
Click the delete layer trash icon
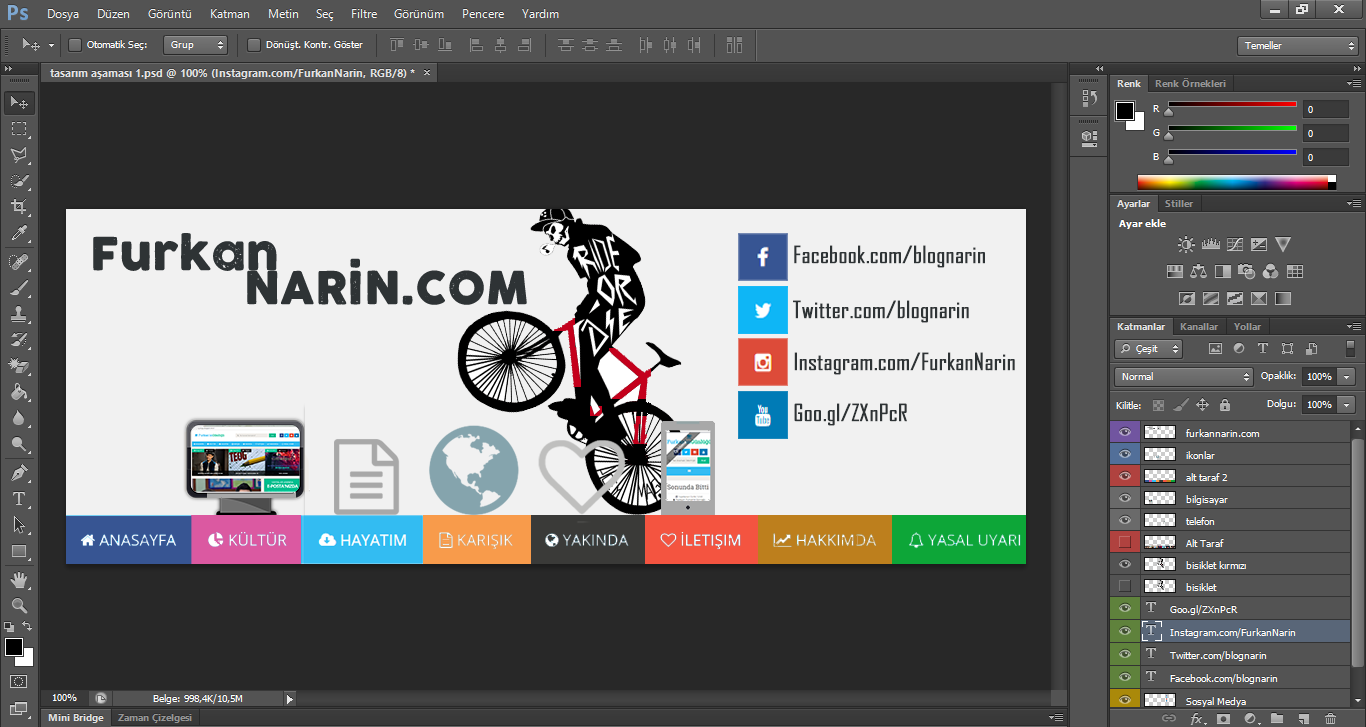pos(1330,718)
